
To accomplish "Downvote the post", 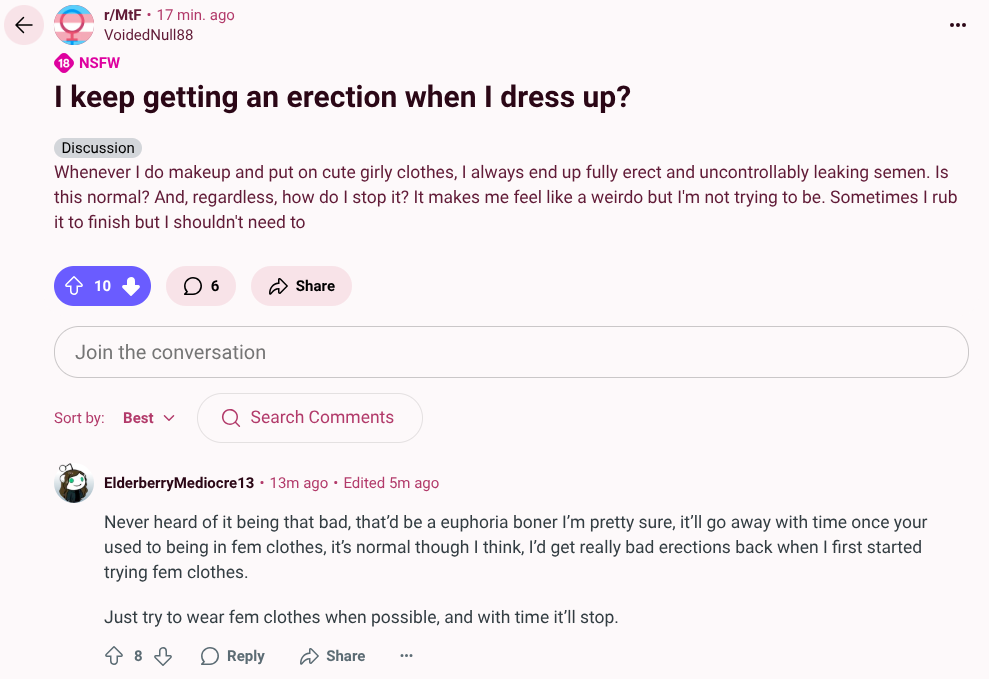I will [x=131, y=286].
